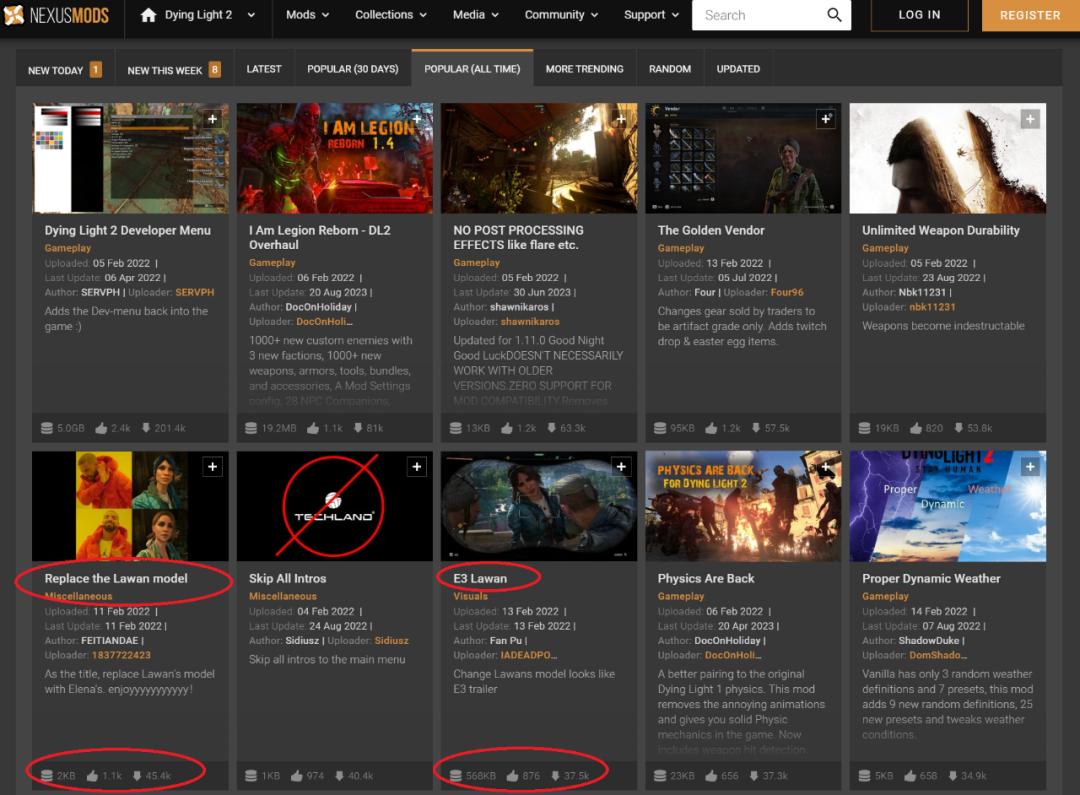
Task: Click the plus icon on Skip All Intros
Action: coord(417,467)
